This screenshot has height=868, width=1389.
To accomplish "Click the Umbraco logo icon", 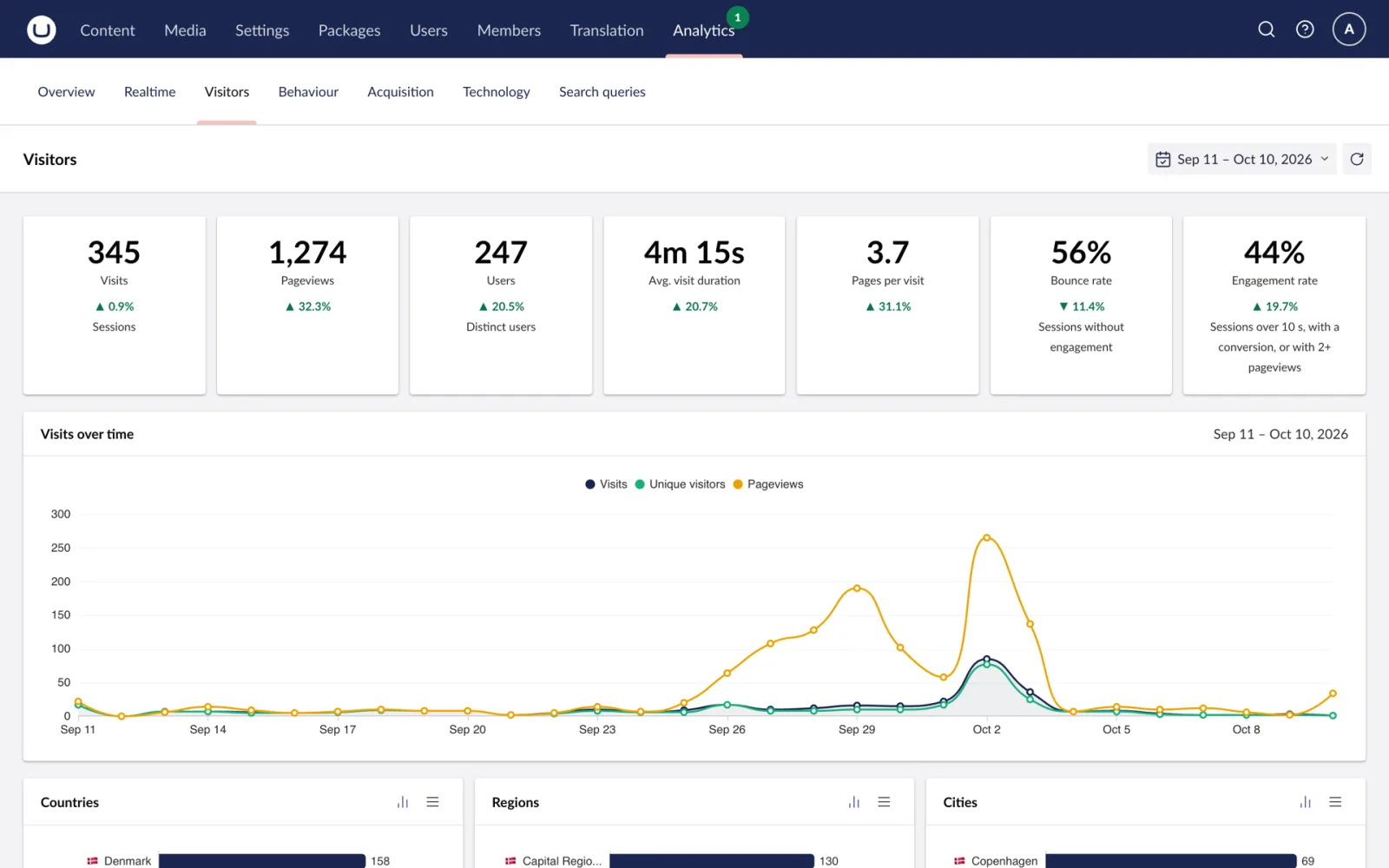I will [41, 30].
